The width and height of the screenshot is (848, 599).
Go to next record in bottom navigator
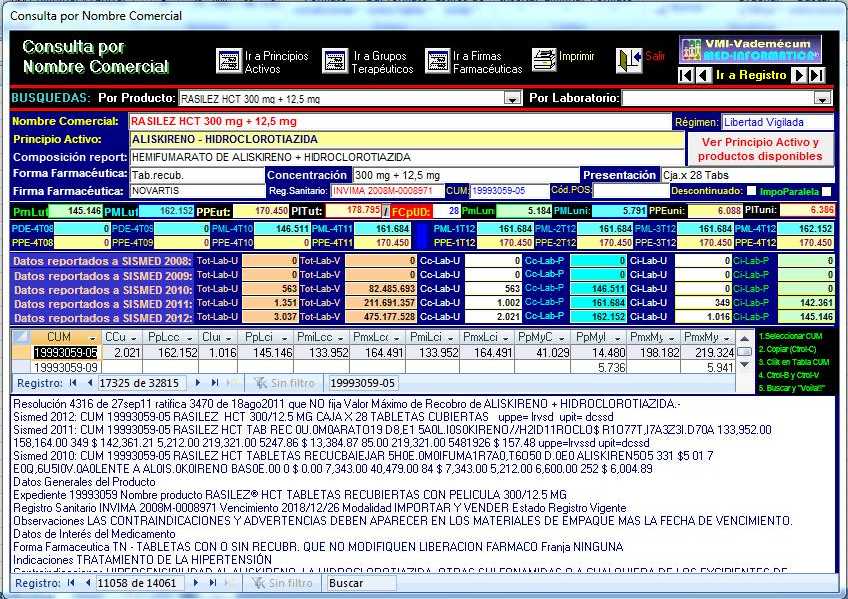pyautogui.click(x=195, y=583)
